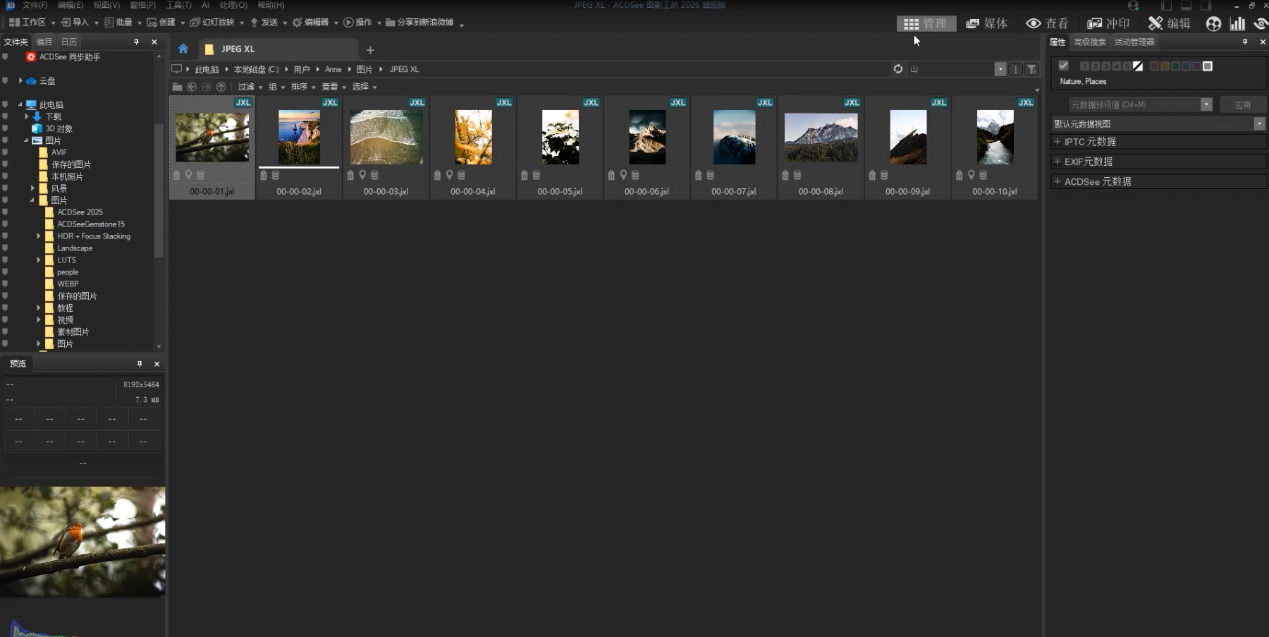Image resolution: width=1269 pixels, height=637 pixels.
Task: Click the Home icon tab
Action: 183,49
